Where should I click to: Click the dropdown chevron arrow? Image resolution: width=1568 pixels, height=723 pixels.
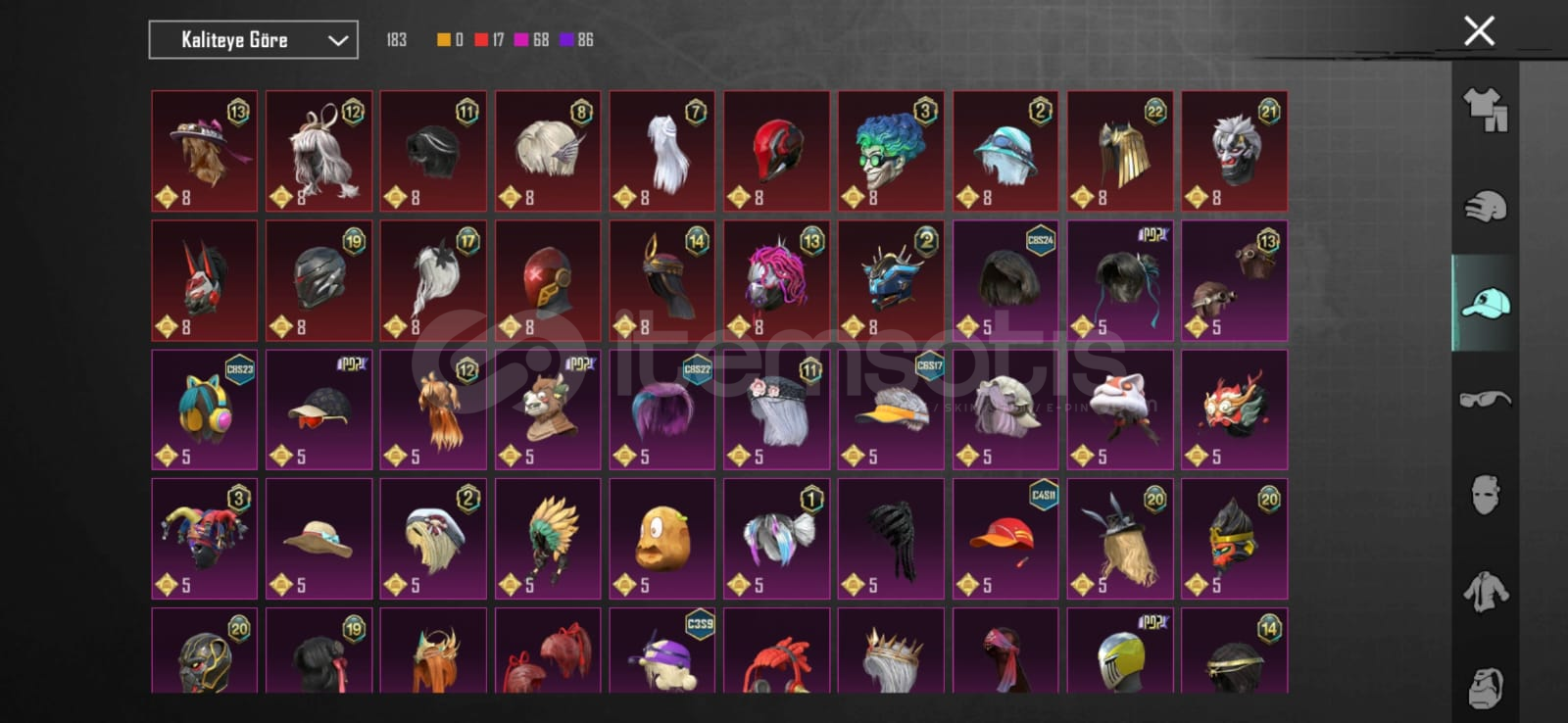pos(337,40)
